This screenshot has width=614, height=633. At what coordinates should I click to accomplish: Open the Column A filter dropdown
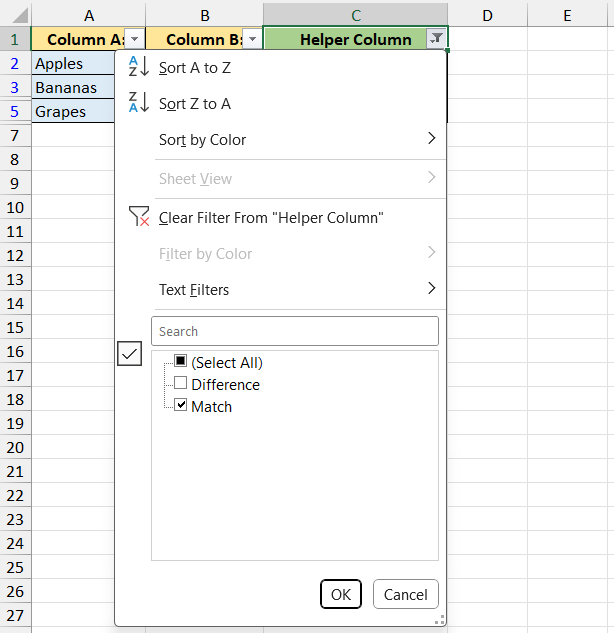(134, 39)
